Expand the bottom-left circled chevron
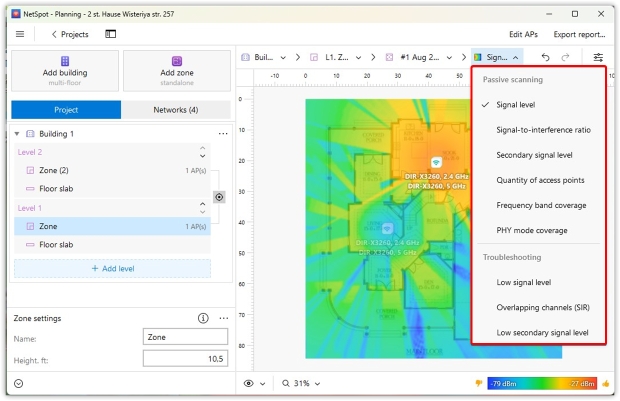 pos(19,384)
